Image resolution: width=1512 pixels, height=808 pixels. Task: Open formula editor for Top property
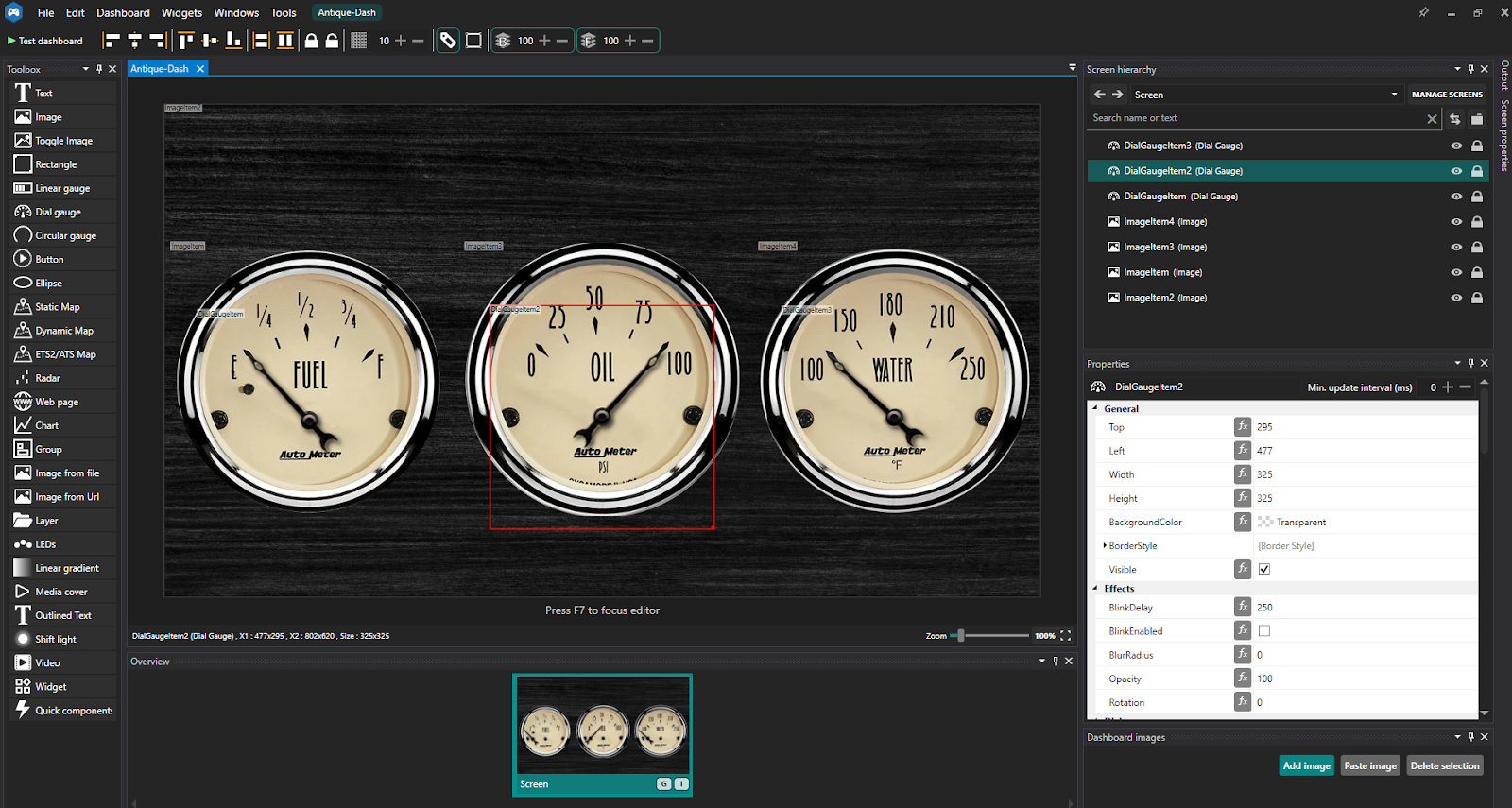pos(1243,426)
